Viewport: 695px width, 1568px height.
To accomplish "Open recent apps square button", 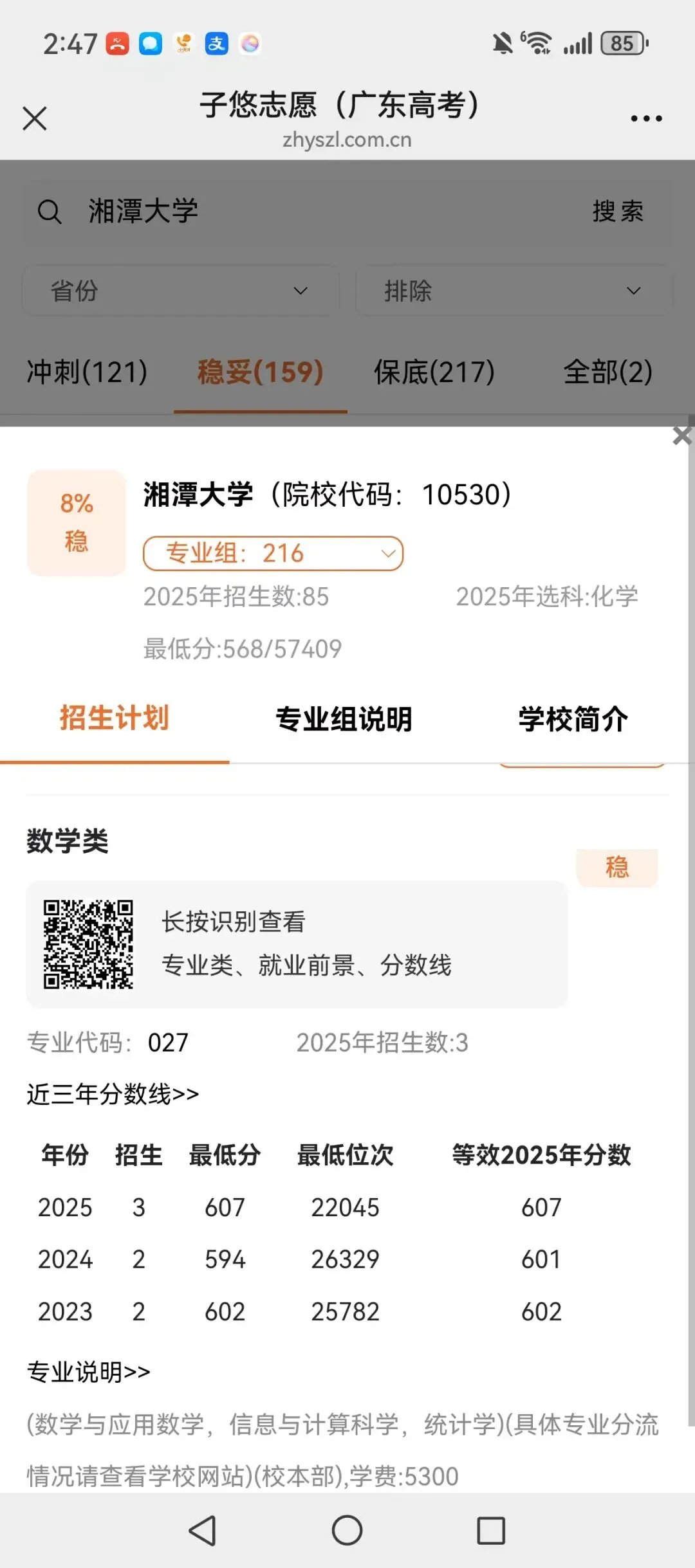I will (x=491, y=1530).
